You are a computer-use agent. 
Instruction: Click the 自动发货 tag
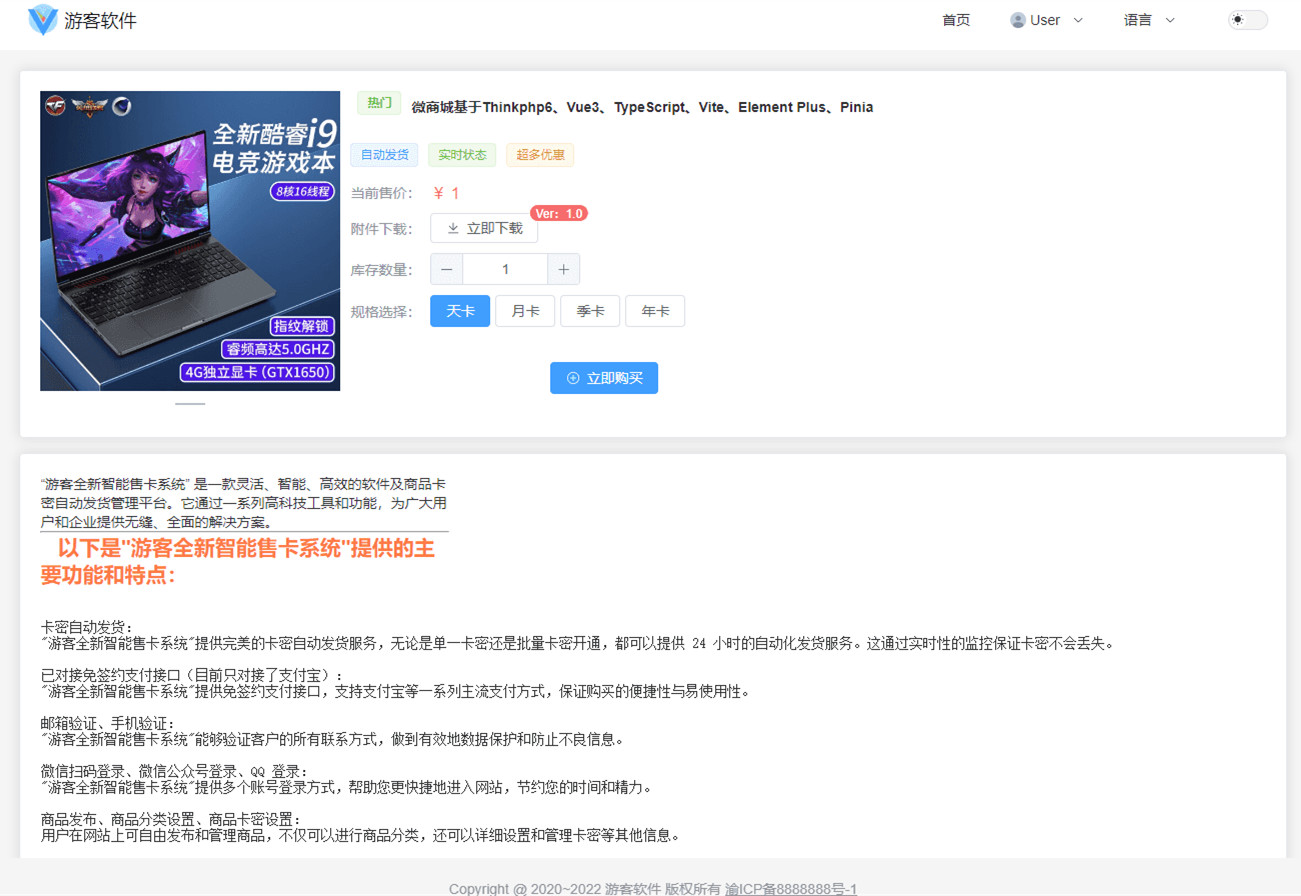[384, 155]
